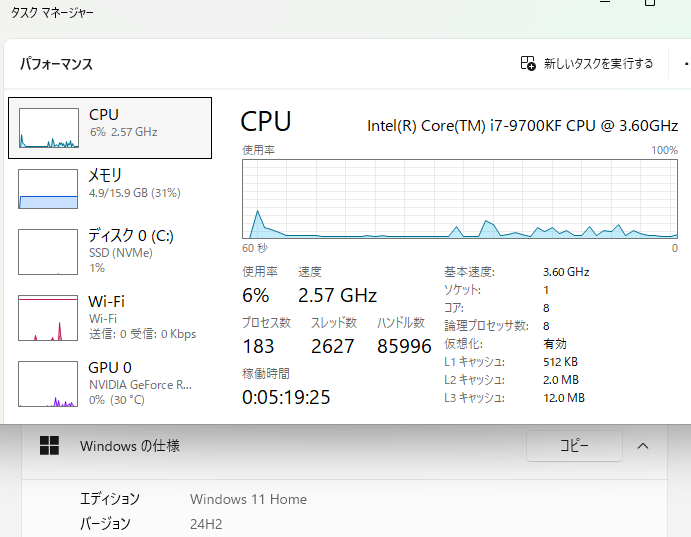Select the ディスク 0 (C:) graph thumbnail
Viewport: 691px width, 537px height.
[x=48, y=252]
